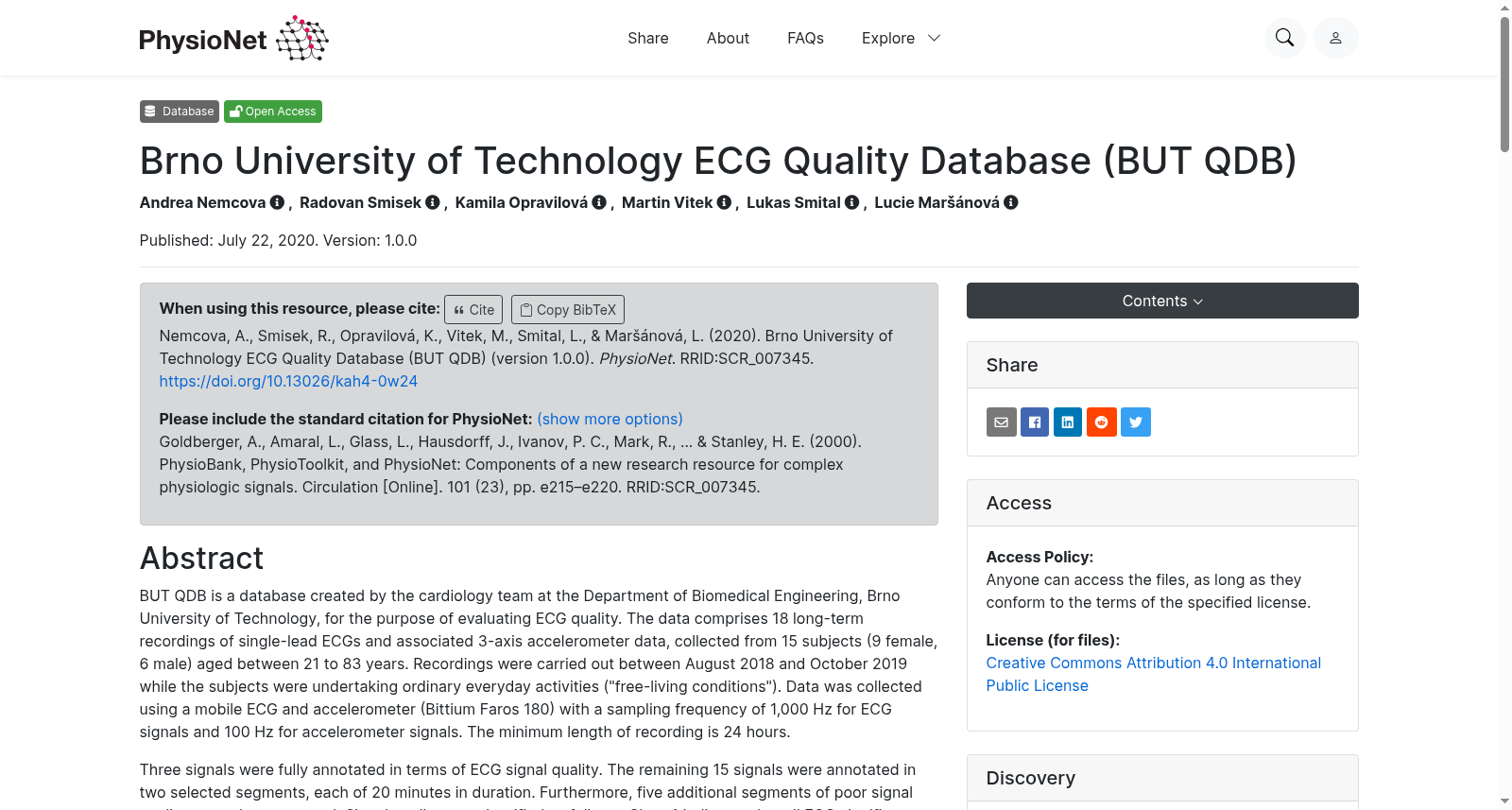
Task: Share on Twitter icon
Action: pos(1136,422)
